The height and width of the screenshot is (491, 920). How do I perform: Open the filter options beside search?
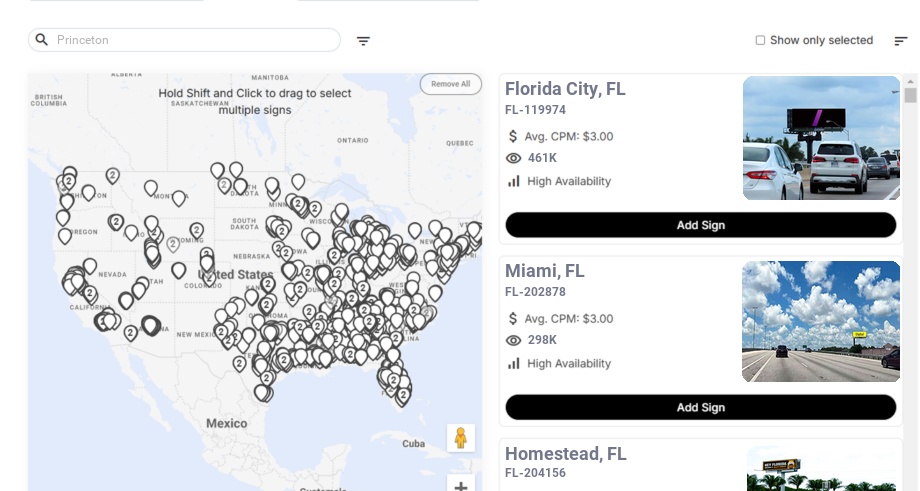pyautogui.click(x=363, y=41)
